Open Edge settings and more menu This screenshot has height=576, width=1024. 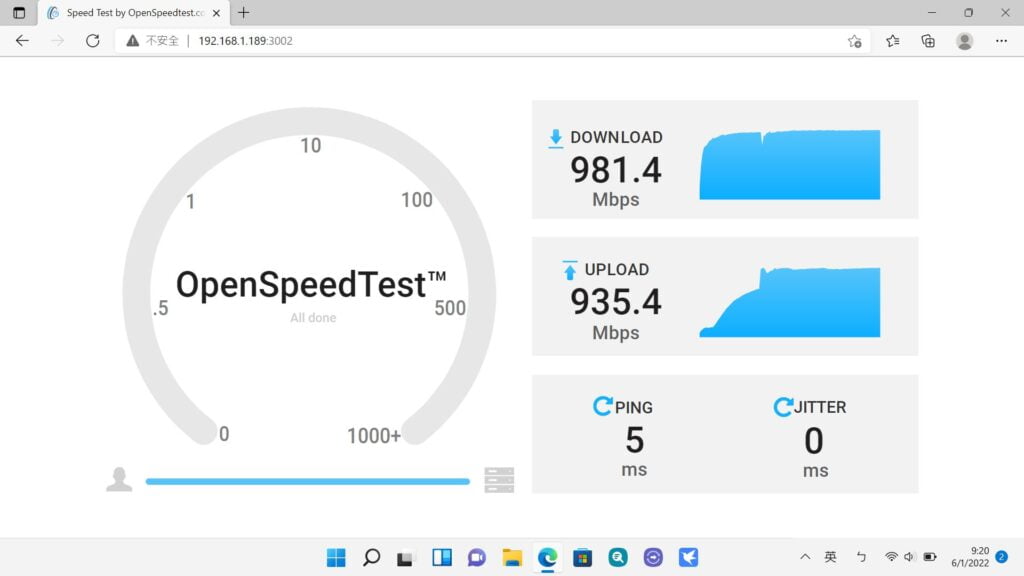point(1001,41)
